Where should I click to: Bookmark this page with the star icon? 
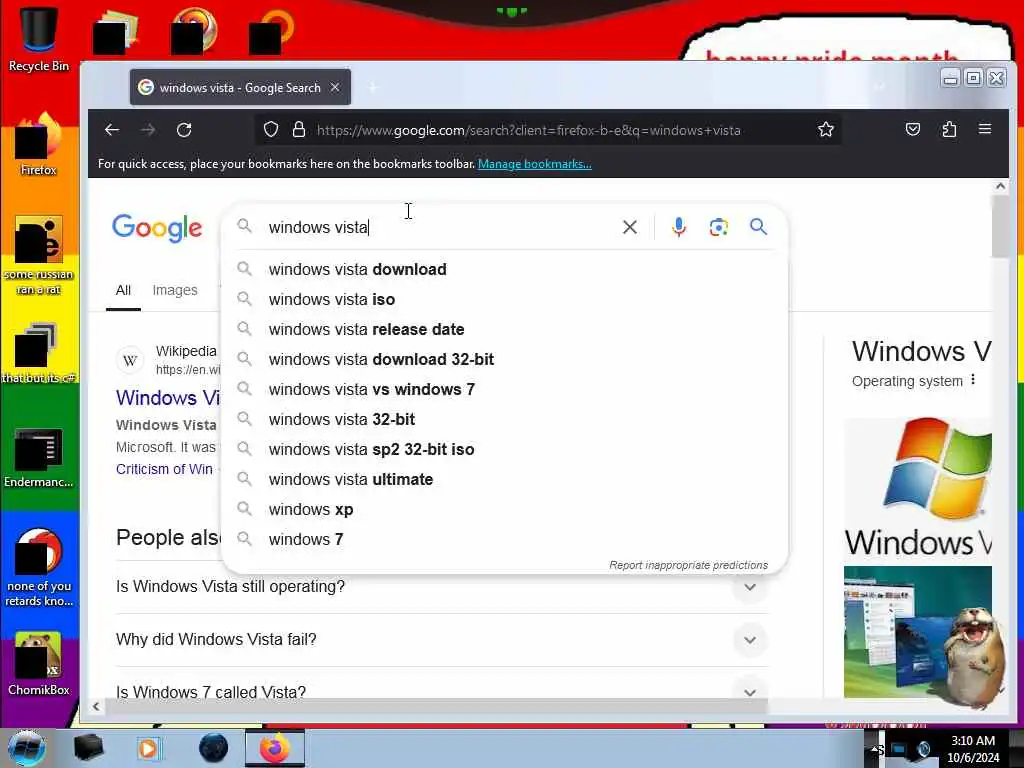click(x=825, y=130)
